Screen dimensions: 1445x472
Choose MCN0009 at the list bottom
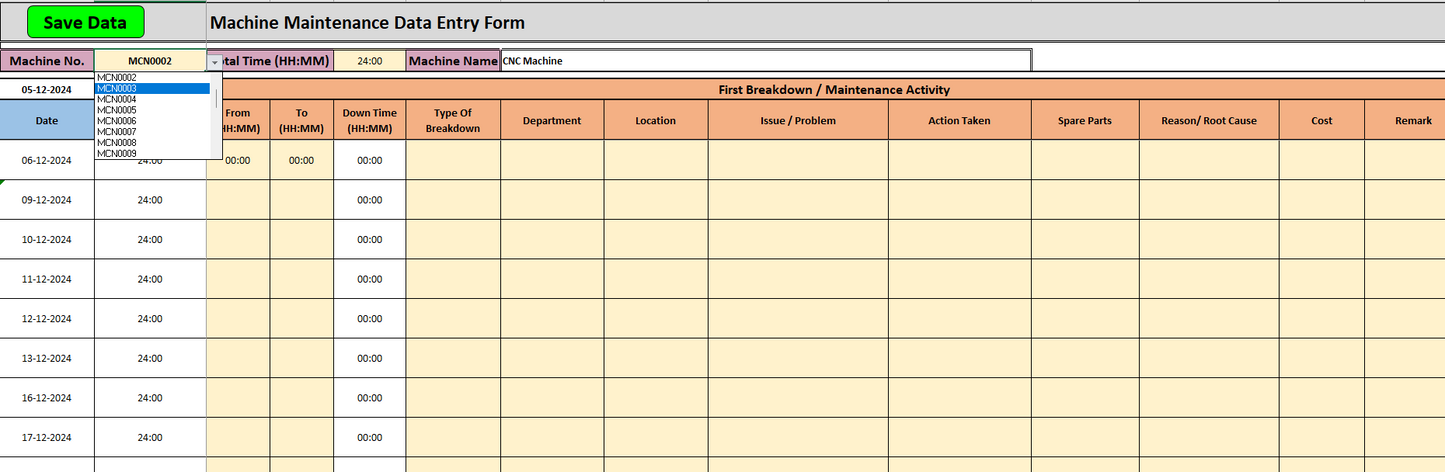[152, 153]
